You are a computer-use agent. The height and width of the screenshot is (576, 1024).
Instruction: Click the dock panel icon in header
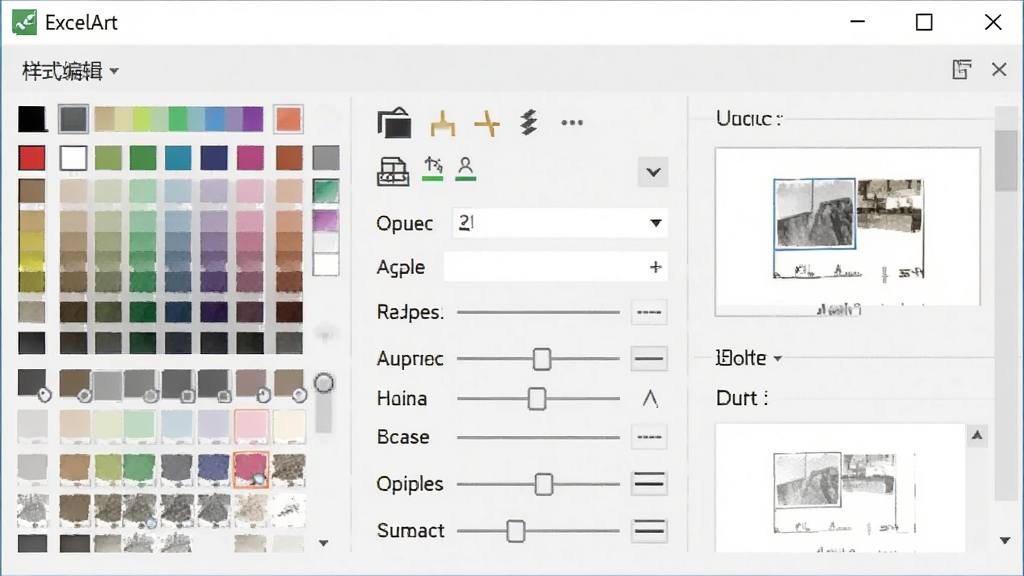pyautogui.click(x=961, y=69)
